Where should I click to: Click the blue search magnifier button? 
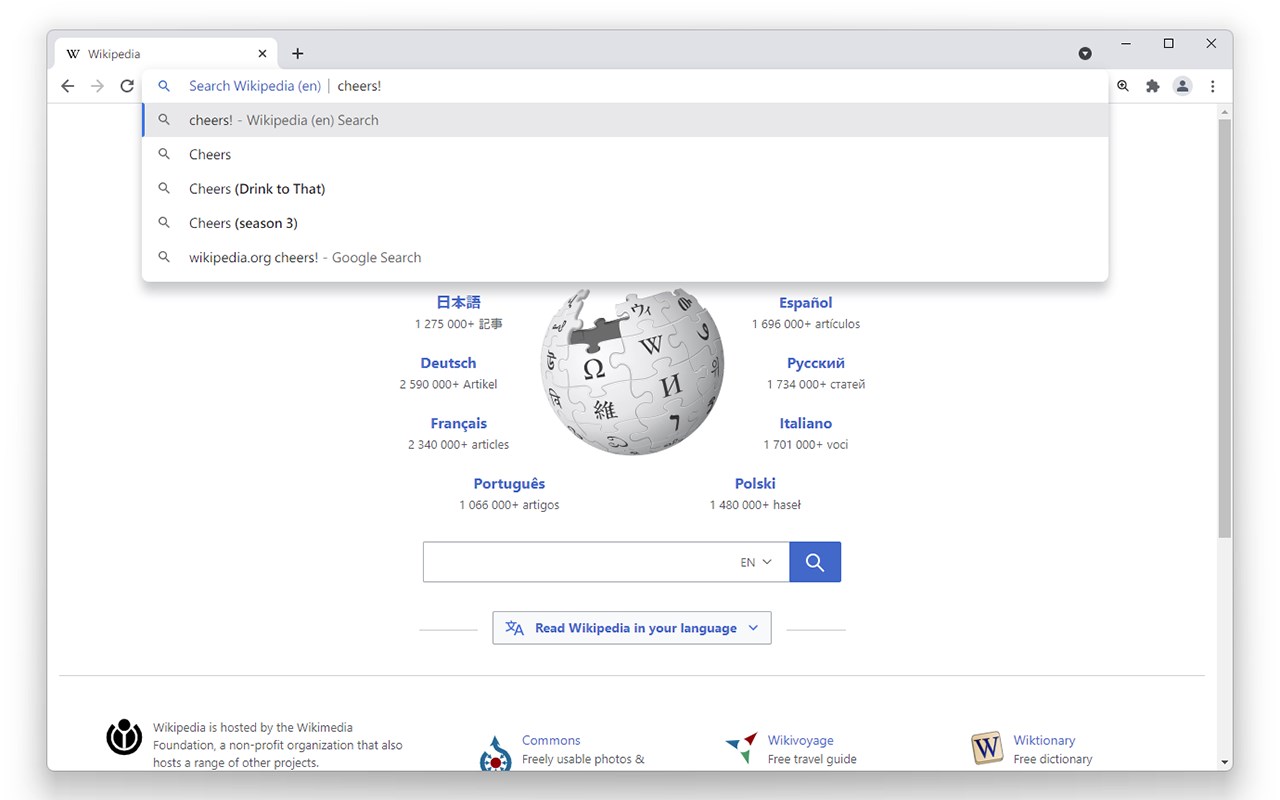coord(815,562)
